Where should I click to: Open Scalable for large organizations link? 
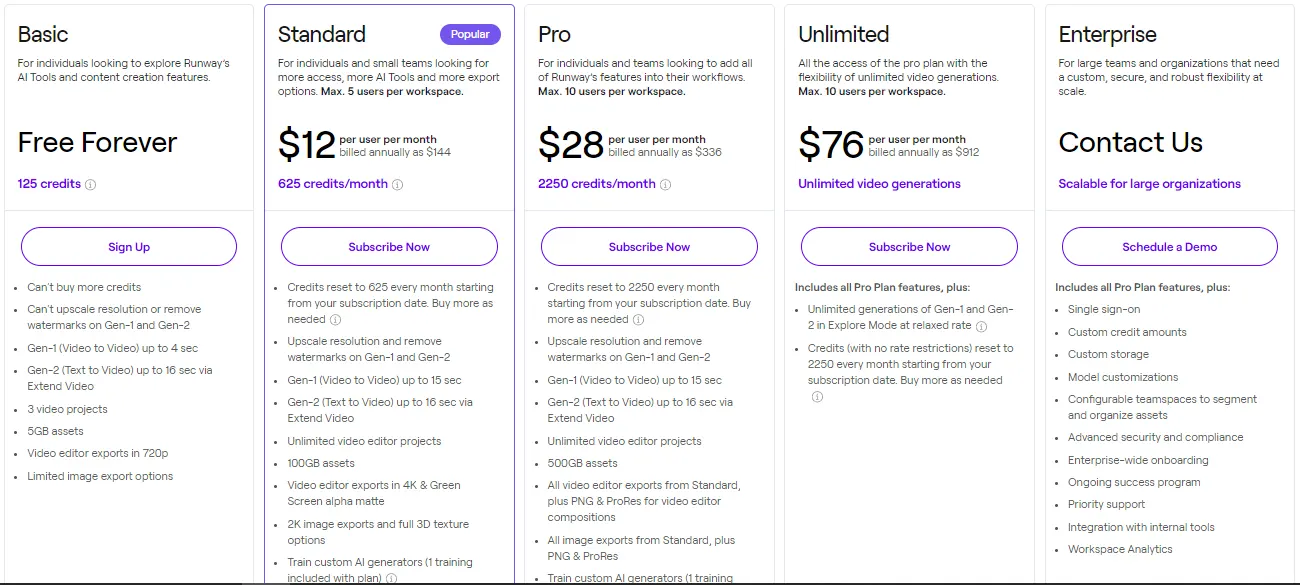pos(1150,184)
